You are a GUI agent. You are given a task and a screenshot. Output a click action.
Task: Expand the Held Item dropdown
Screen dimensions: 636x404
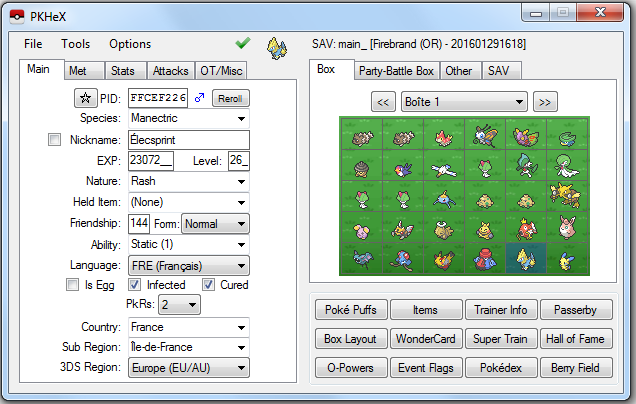coord(189,202)
